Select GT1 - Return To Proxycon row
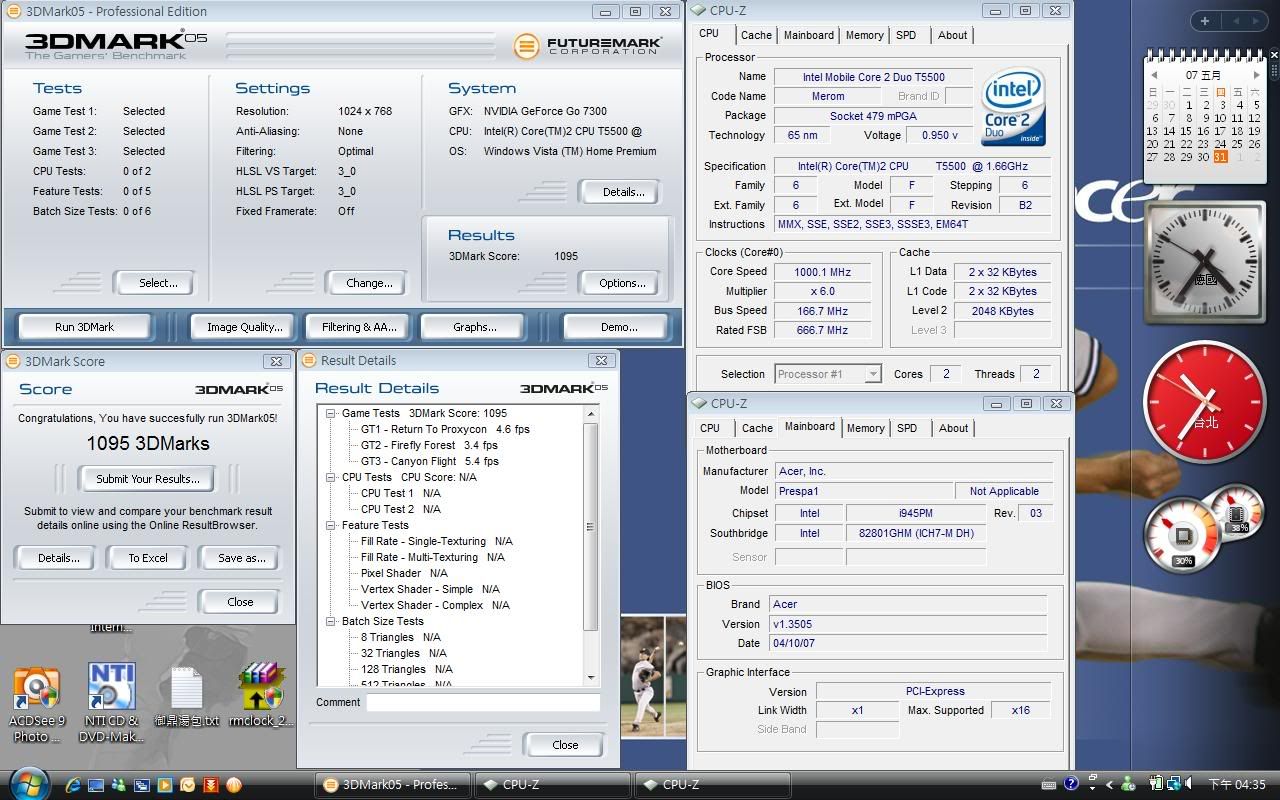This screenshot has width=1280, height=800. pyautogui.click(x=445, y=429)
